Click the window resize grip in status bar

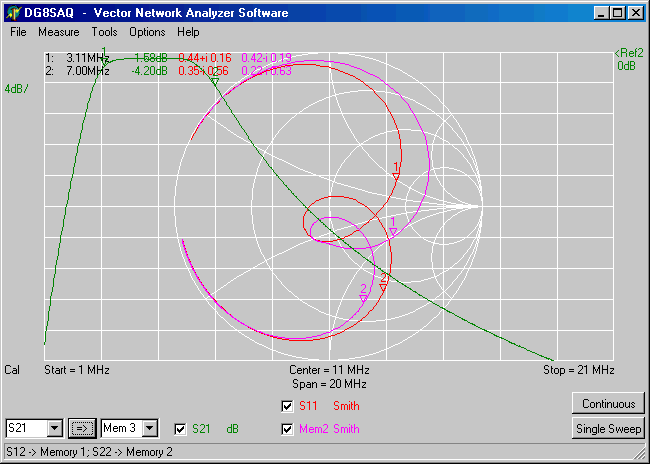[641, 454]
